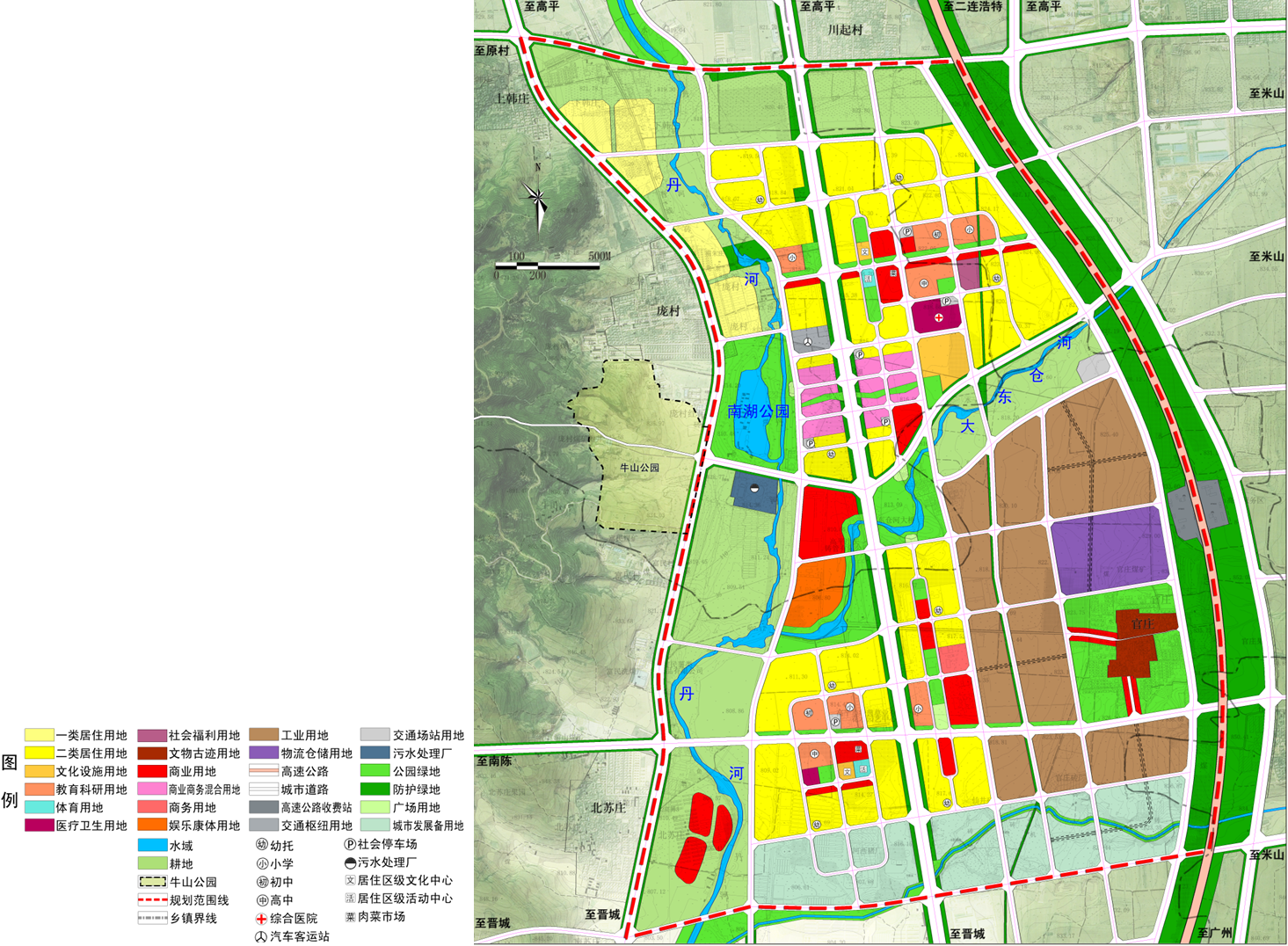Pick the 商业商务混合用地 pink swatch
Screen dimensions: 1288x946
coord(152,790)
